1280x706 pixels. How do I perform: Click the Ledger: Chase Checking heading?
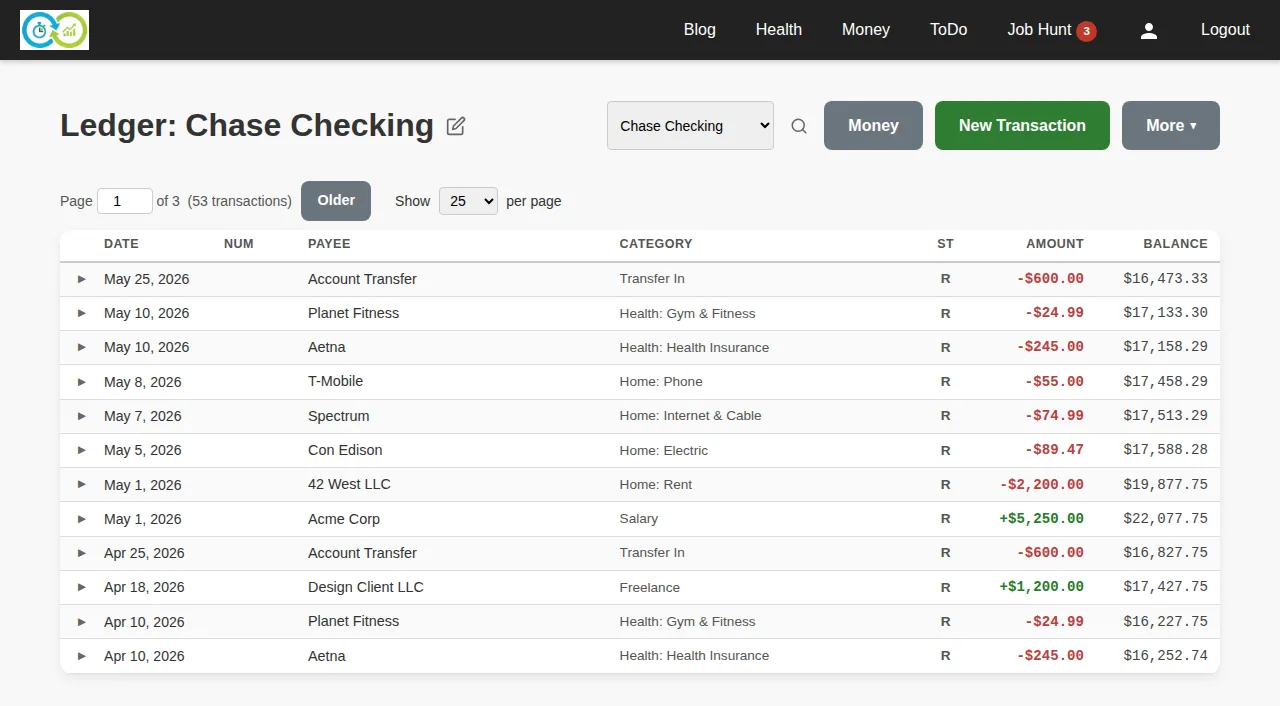247,126
